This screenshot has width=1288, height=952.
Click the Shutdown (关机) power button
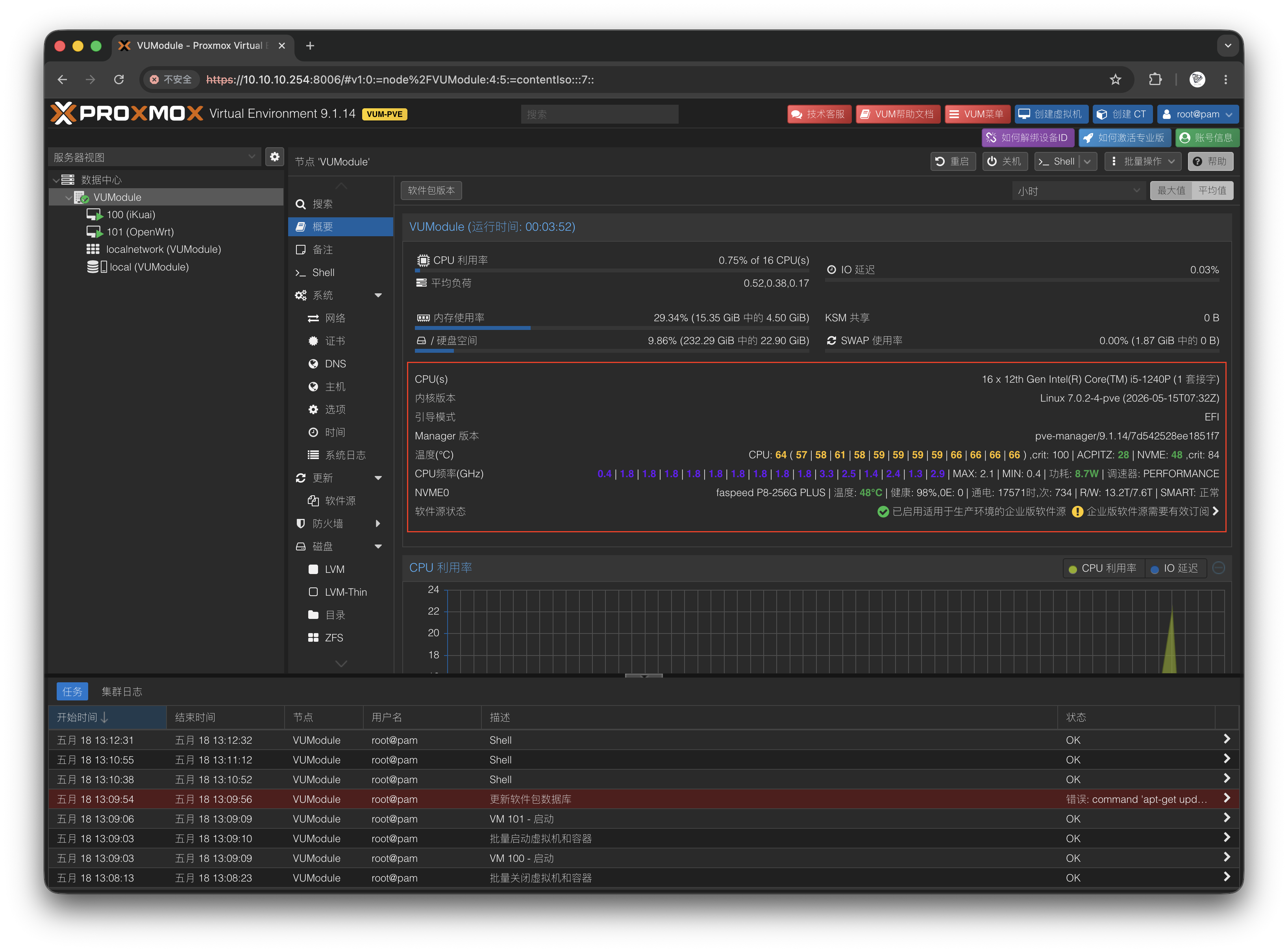[1005, 161]
